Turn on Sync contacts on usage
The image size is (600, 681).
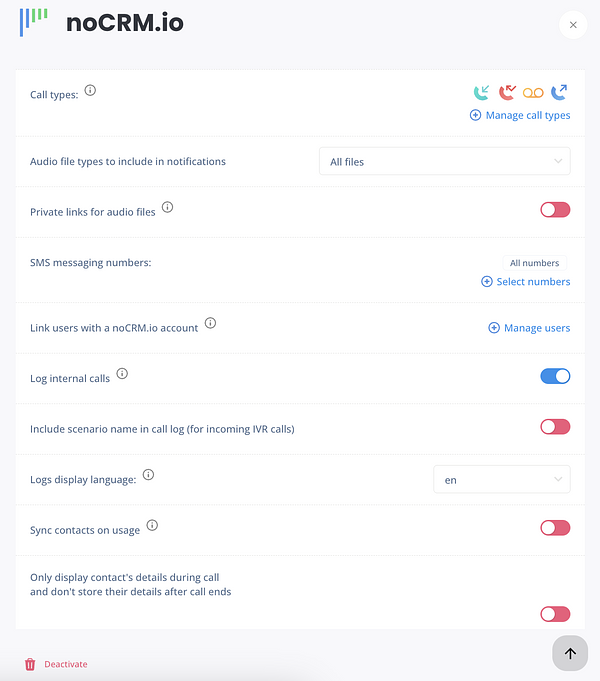(x=555, y=528)
